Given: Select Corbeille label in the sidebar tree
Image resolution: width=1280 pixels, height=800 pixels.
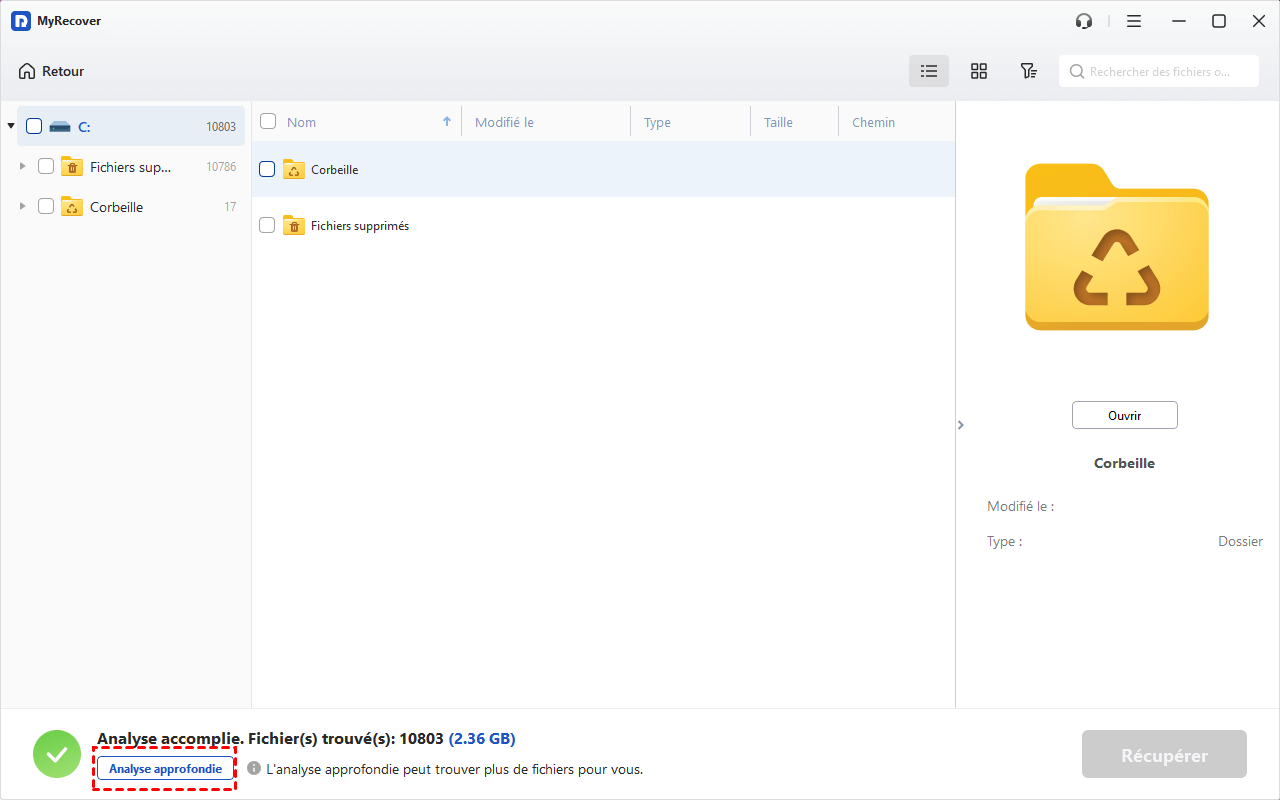Looking at the screenshot, I should click(116, 207).
